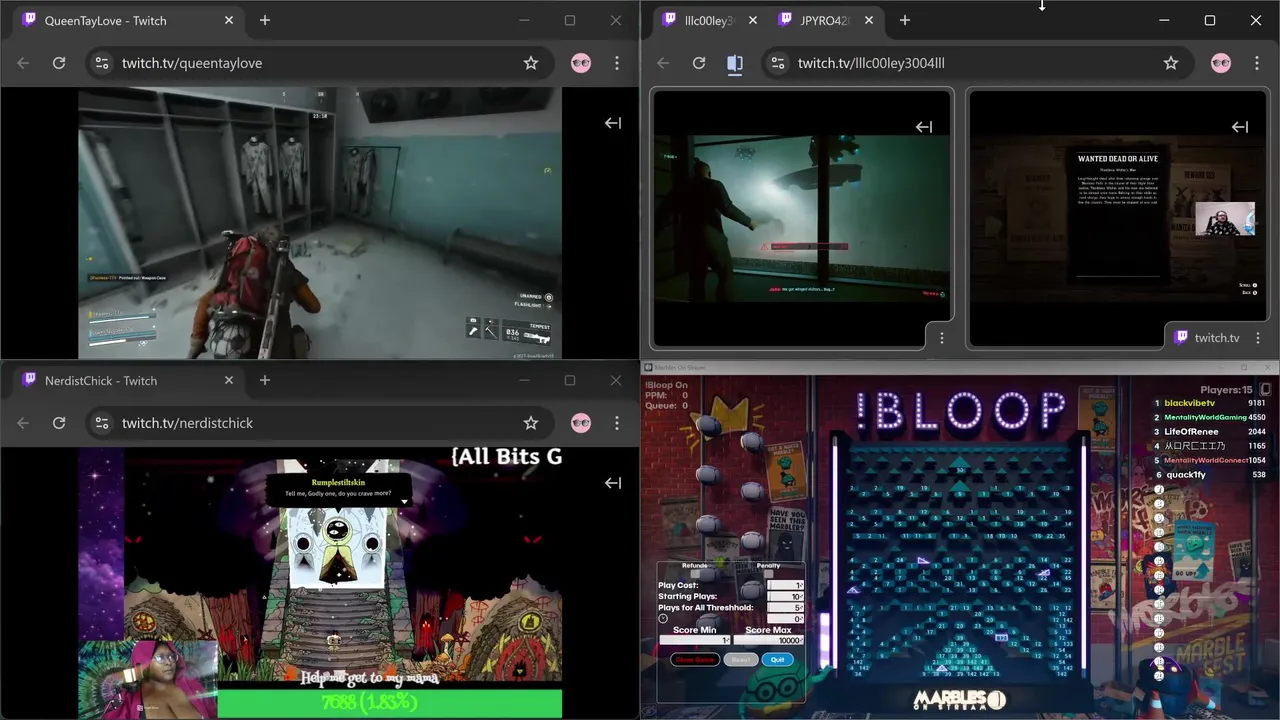Screen dimensions: 1280x720
Task: Click Close Game button in Marbles
Action: click(695, 660)
